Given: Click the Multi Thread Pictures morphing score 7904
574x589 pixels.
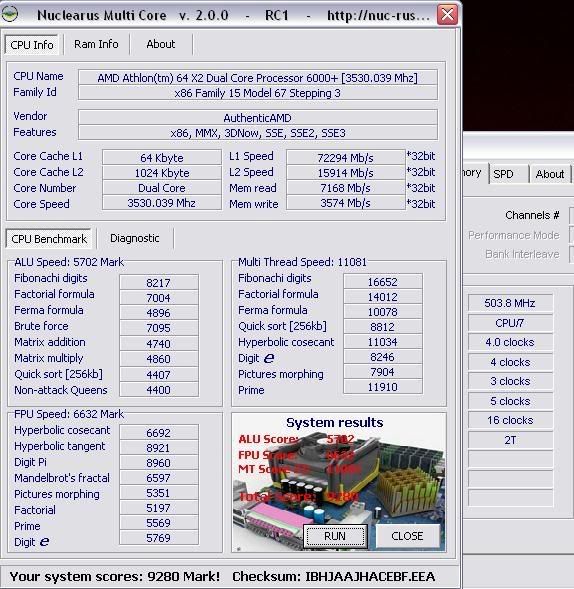Looking at the screenshot, I should pos(383,372).
